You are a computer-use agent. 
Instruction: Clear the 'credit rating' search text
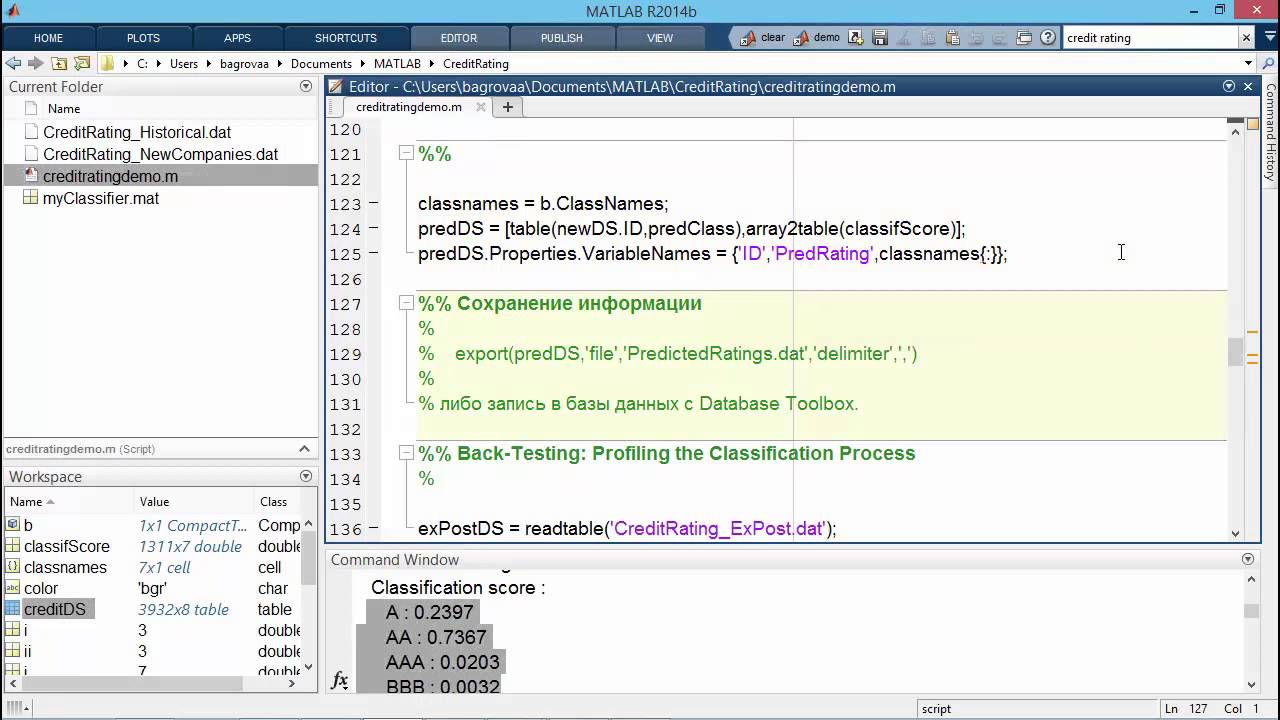tap(1246, 38)
